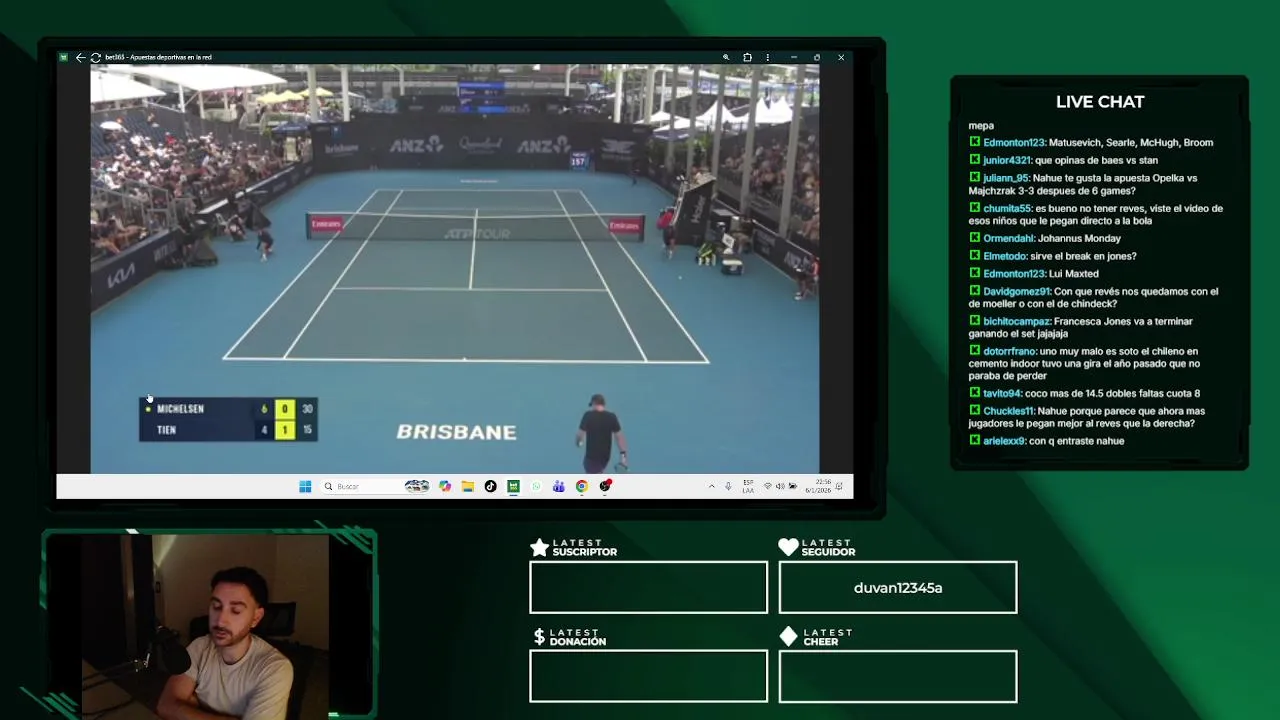Open the network Wi-Fi tray icon
The image size is (1280, 720).
[x=767, y=486]
